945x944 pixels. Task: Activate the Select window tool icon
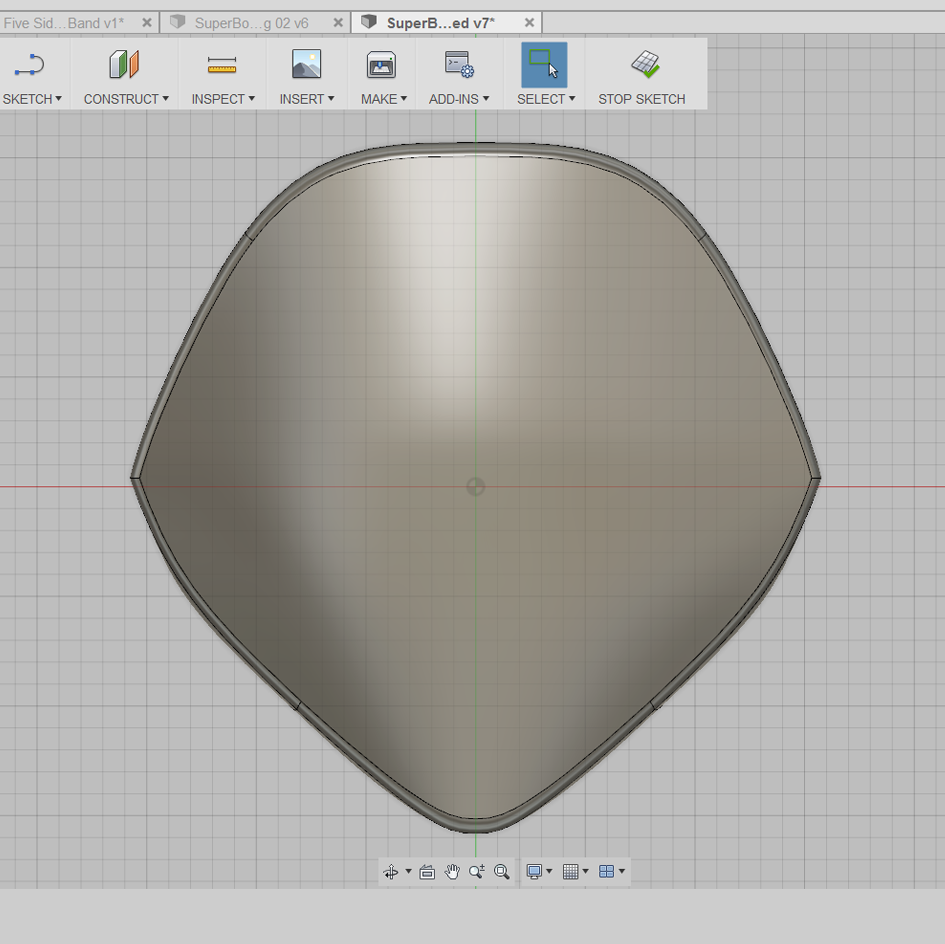pyautogui.click(x=544, y=65)
